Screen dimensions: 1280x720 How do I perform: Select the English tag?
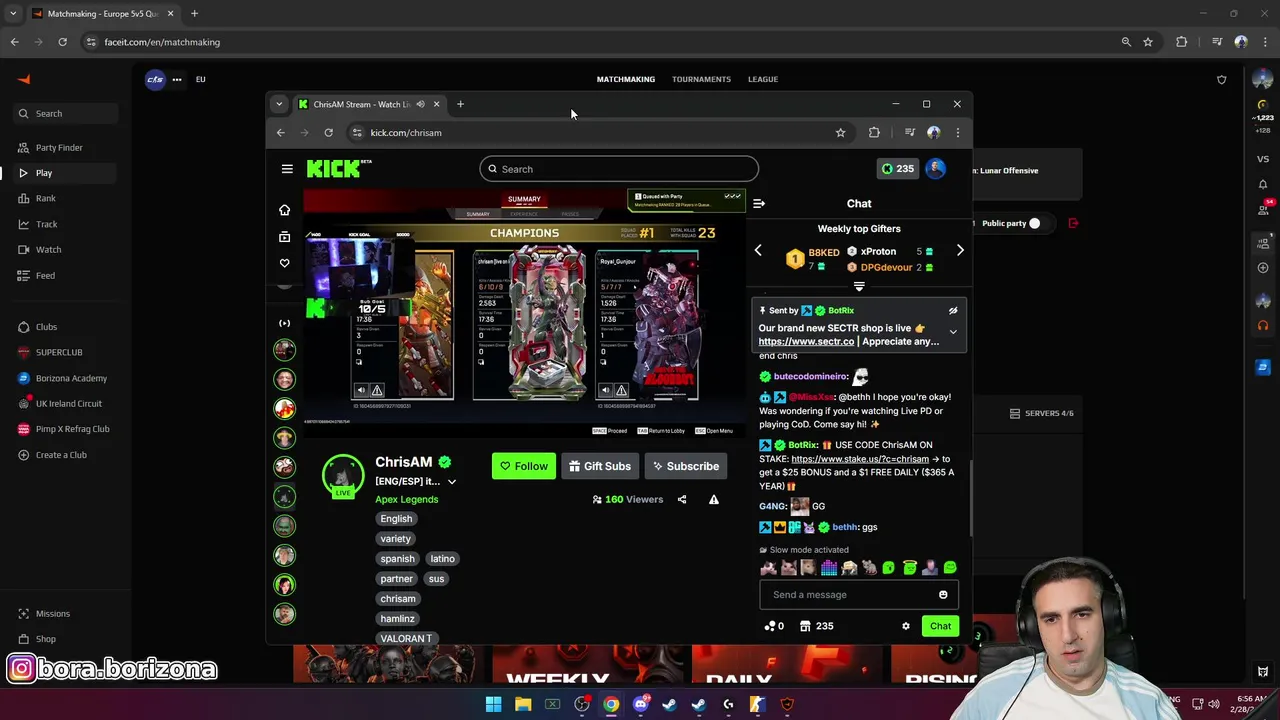coord(396,519)
